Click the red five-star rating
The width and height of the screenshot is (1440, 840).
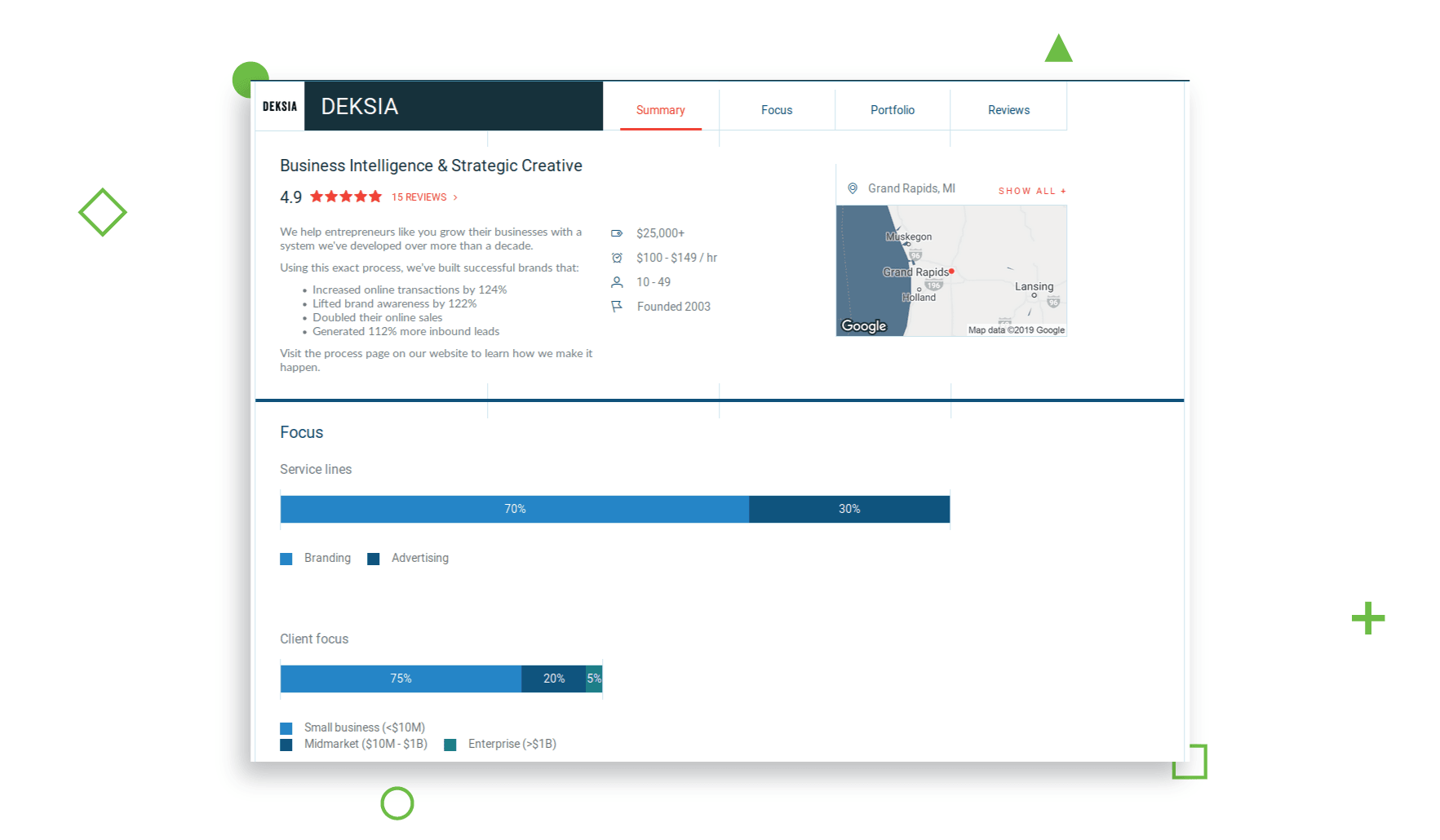pos(346,197)
